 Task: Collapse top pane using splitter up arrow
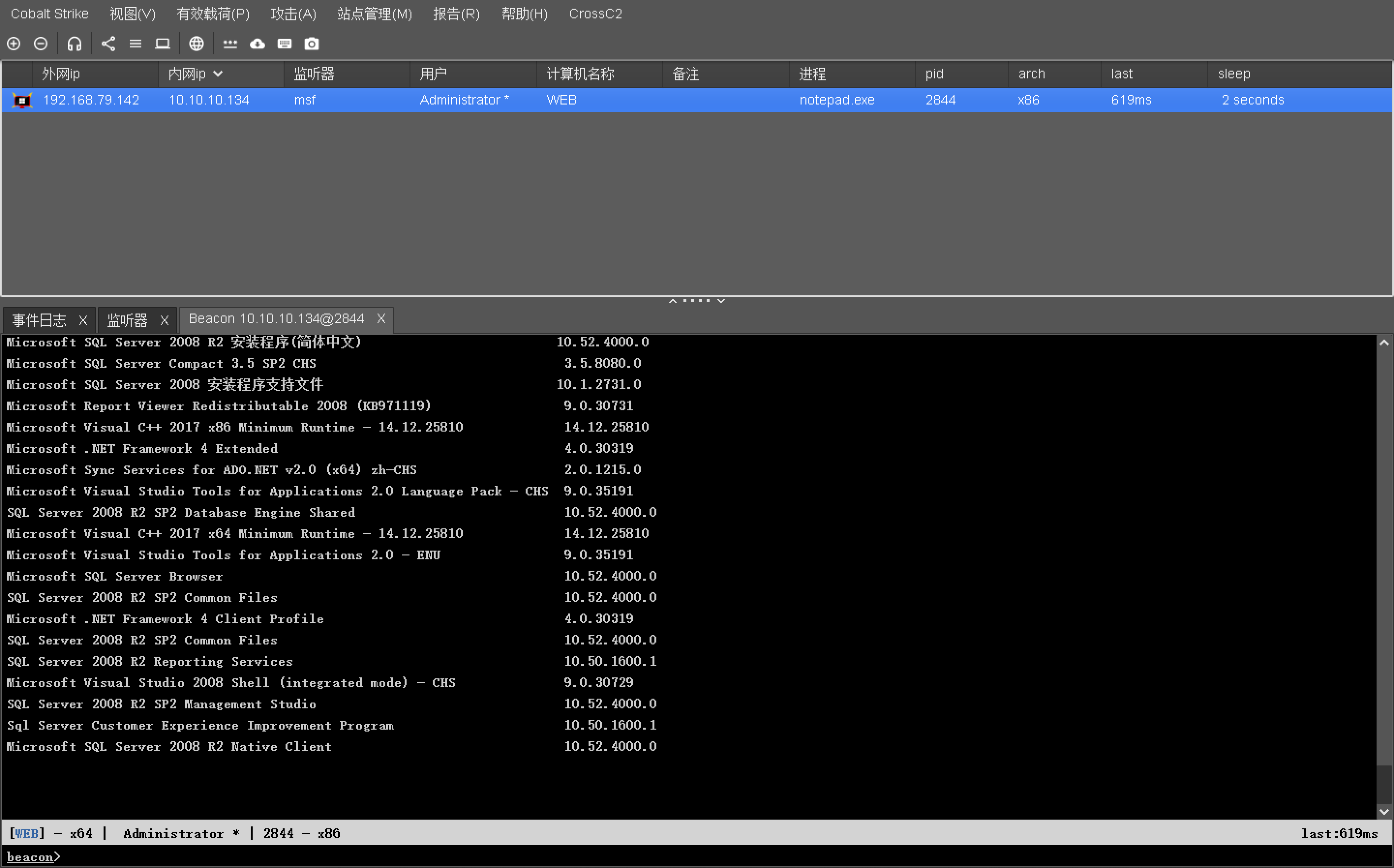coord(672,301)
